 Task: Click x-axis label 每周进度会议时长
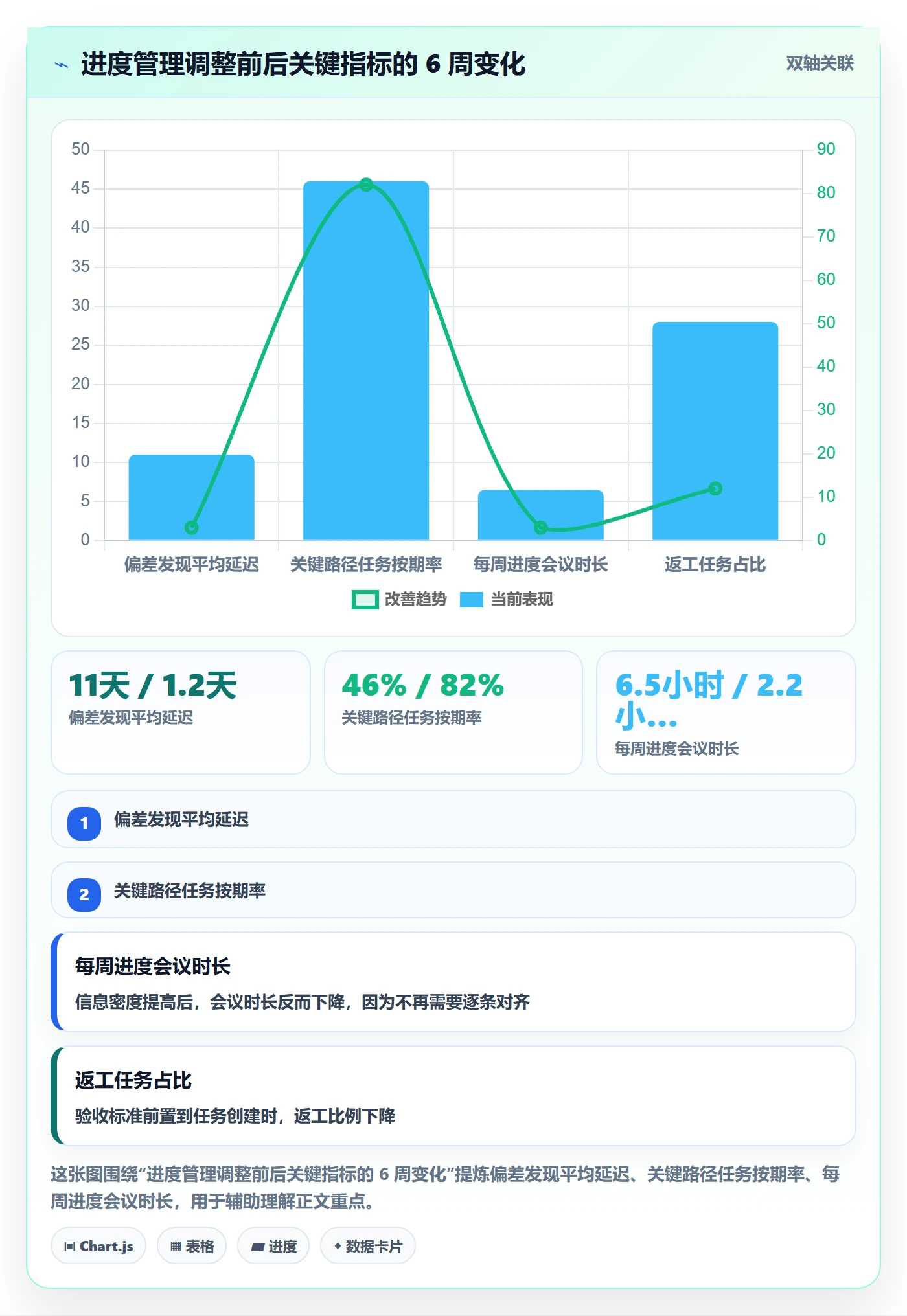click(x=541, y=565)
